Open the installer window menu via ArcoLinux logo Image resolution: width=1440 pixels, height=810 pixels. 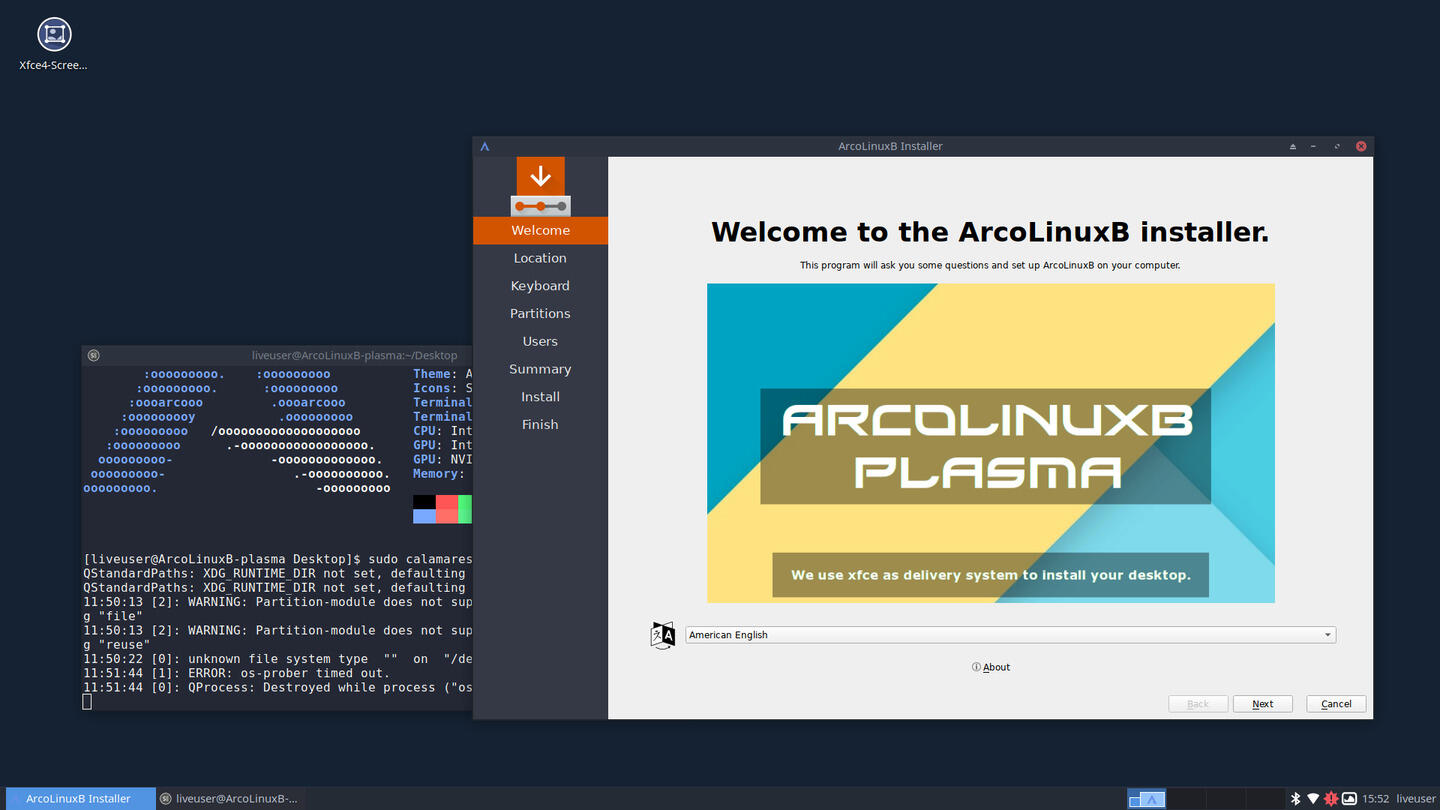click(485, 146)
